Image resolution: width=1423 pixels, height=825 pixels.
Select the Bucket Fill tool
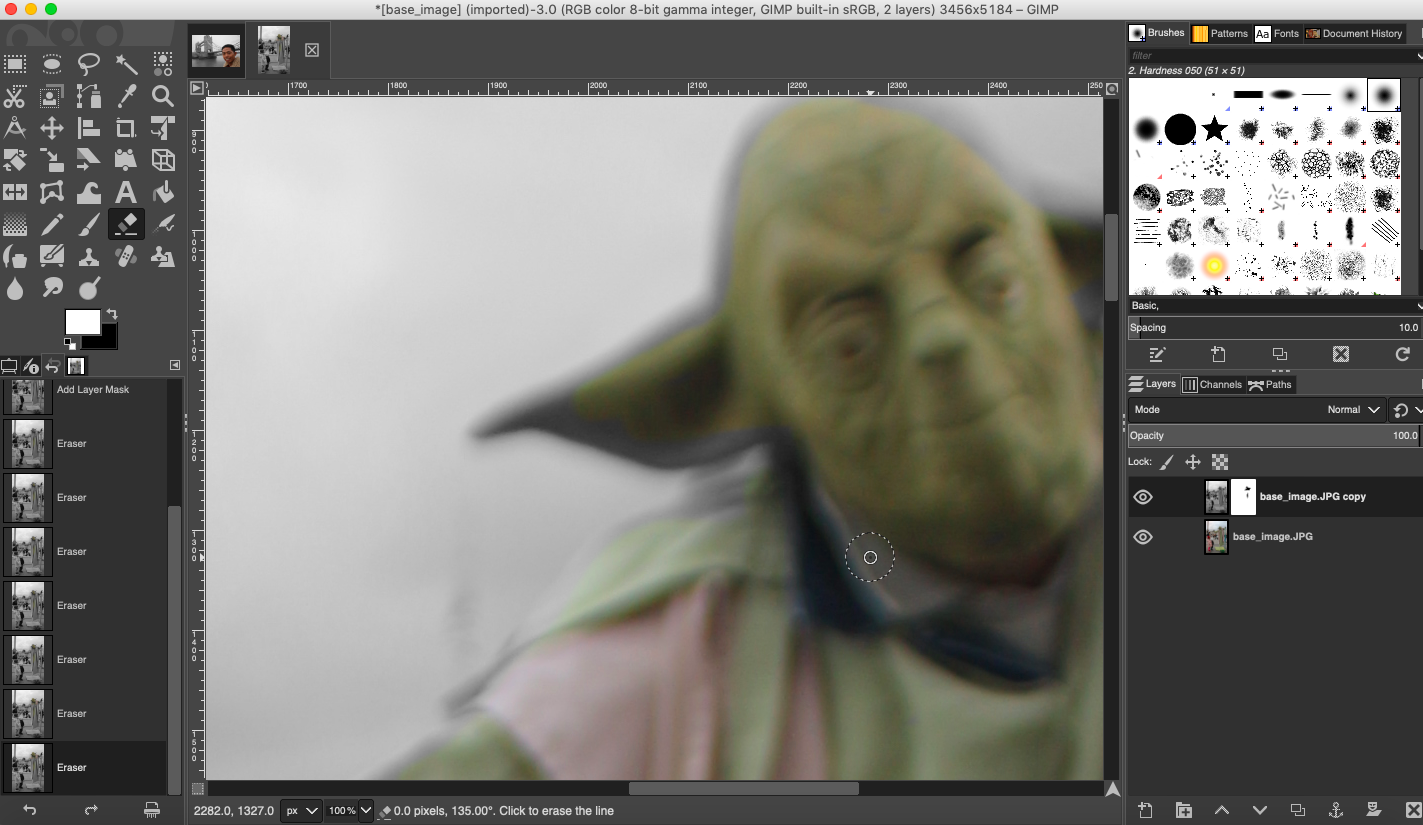point(163,192)
